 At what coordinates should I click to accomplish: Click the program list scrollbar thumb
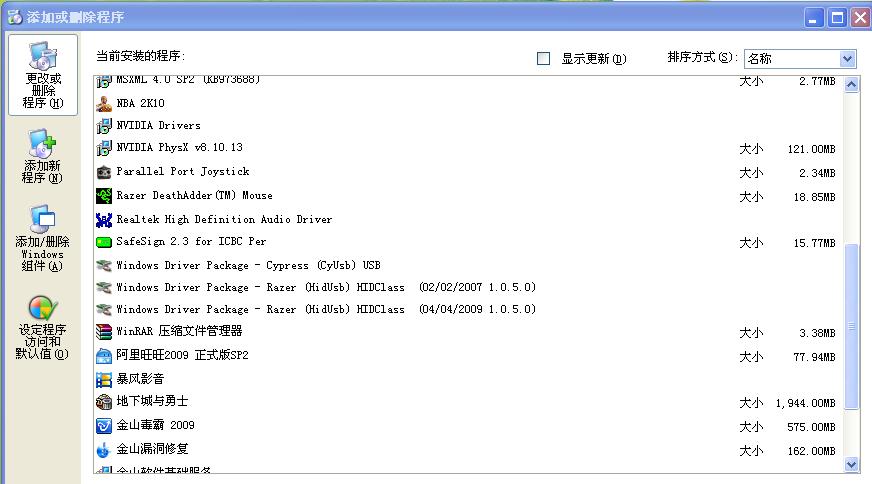pos(851,326)
